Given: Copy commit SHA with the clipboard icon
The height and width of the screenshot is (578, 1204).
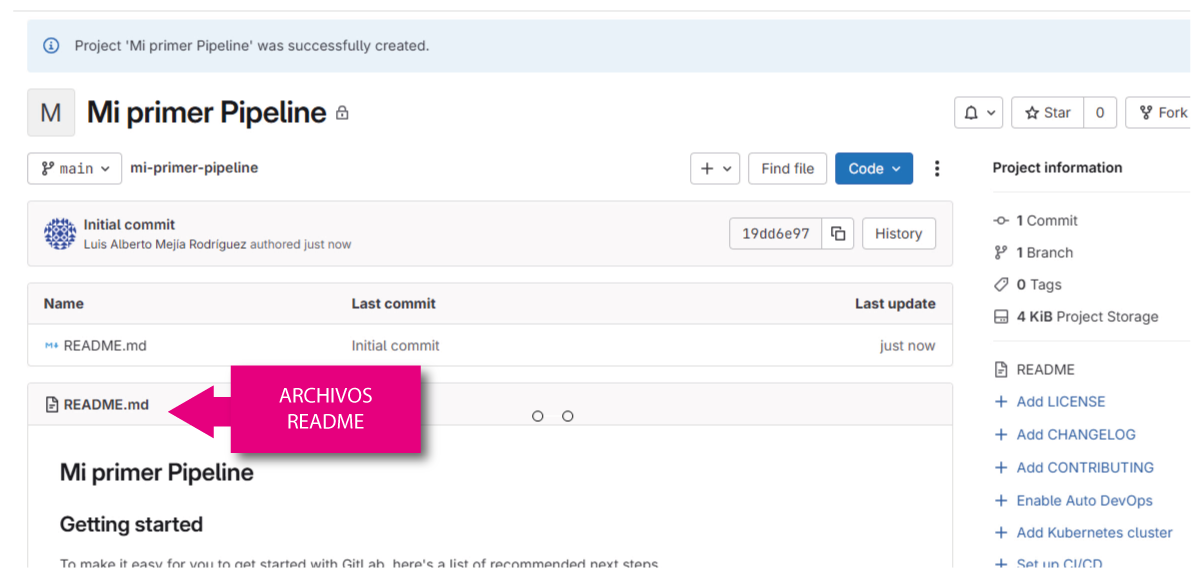Looking at the screenshot, I should point(838,234).
